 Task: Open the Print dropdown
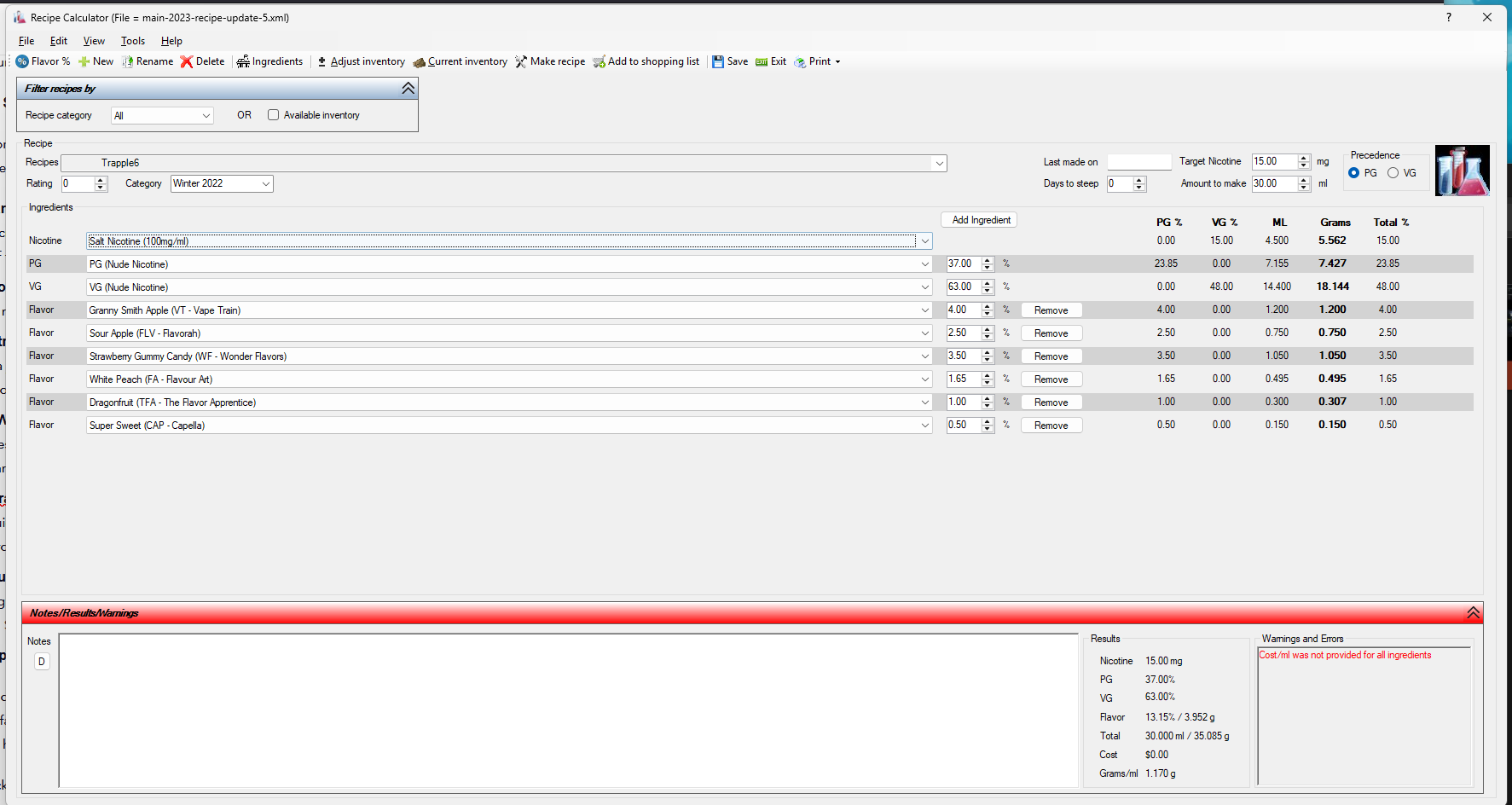817,61
